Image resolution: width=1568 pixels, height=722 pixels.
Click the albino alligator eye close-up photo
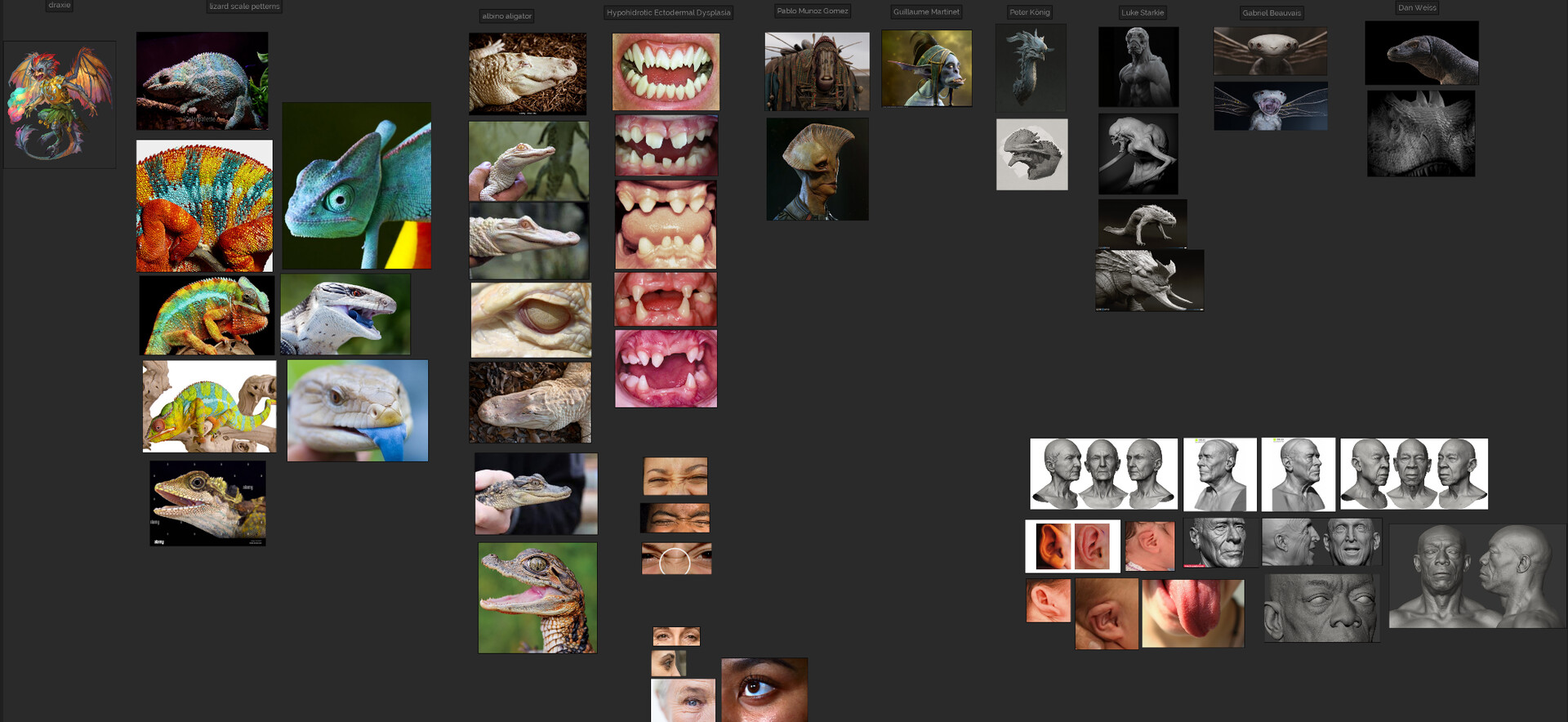point(531,320)
